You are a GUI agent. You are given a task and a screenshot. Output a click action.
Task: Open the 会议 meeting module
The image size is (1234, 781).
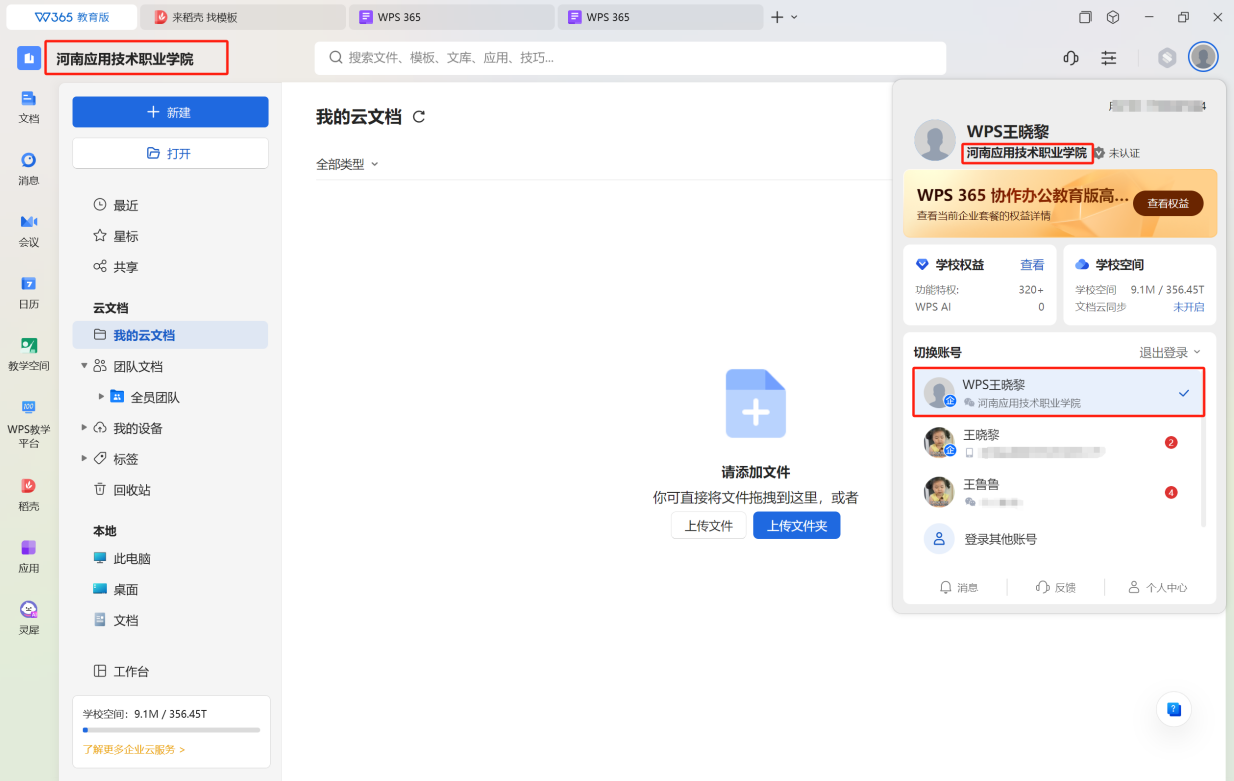coord(29,230)
